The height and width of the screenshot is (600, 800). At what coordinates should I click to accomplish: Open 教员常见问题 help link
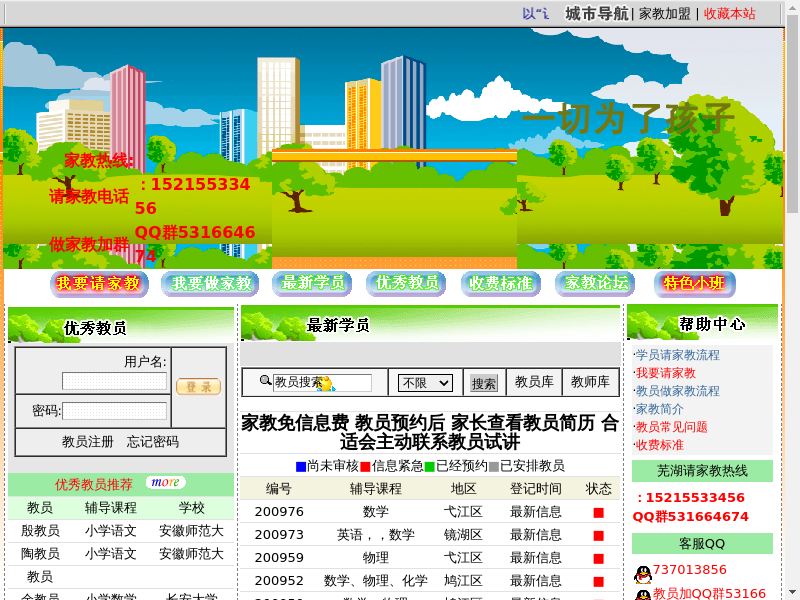[671, 427]
